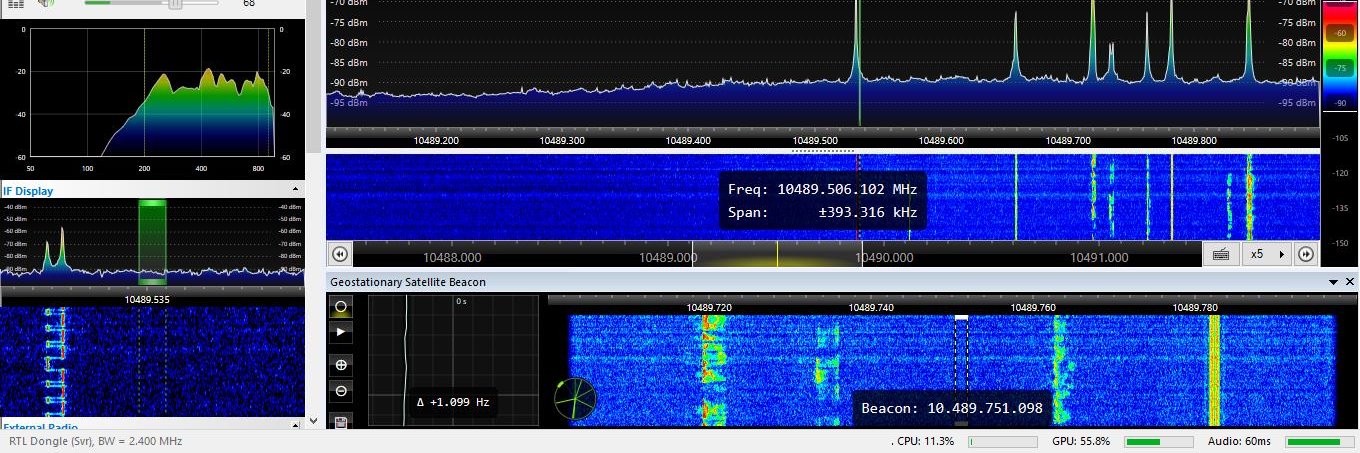Image resolution: width=1360 pixels, height=453 pixels.
Task: Click the Freq: 10489.506.102 MHz readout
Action: [x=822, y=189]
